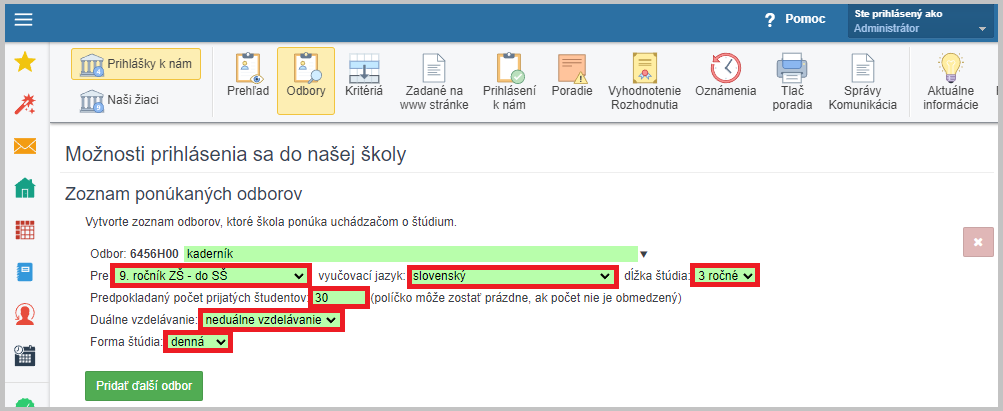
Task: Open Správy Komunikácia toolbar item
Action: click(x=863, y=81)
